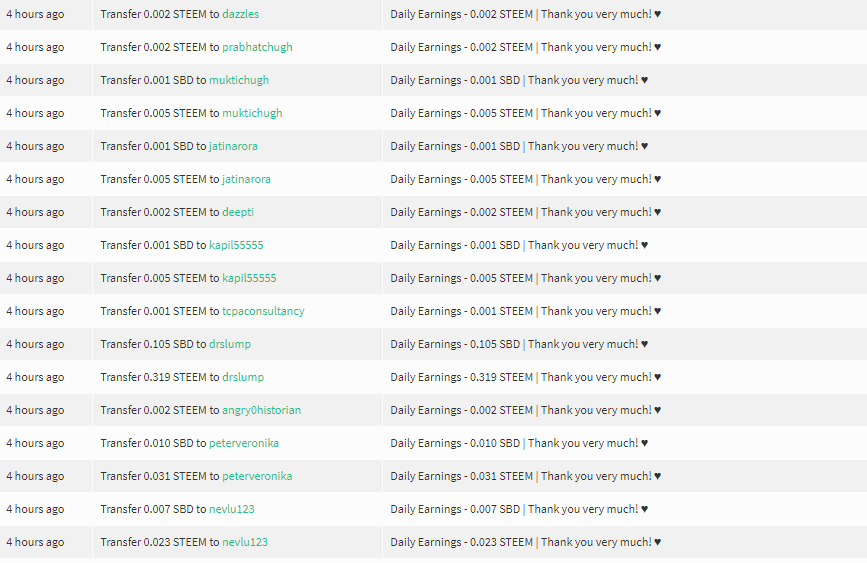Image resolution: width=867 pixels, height=563 pixels.
Task: Click 'Transfer 0.319 STEEM to' text
Action: pyautogui.click(x=160, y=377)
